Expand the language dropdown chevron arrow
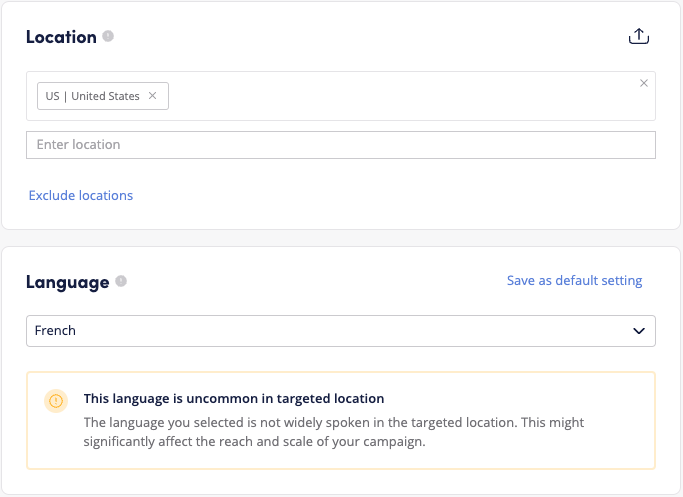Screen dimensions: 683x497 (639, 331)
